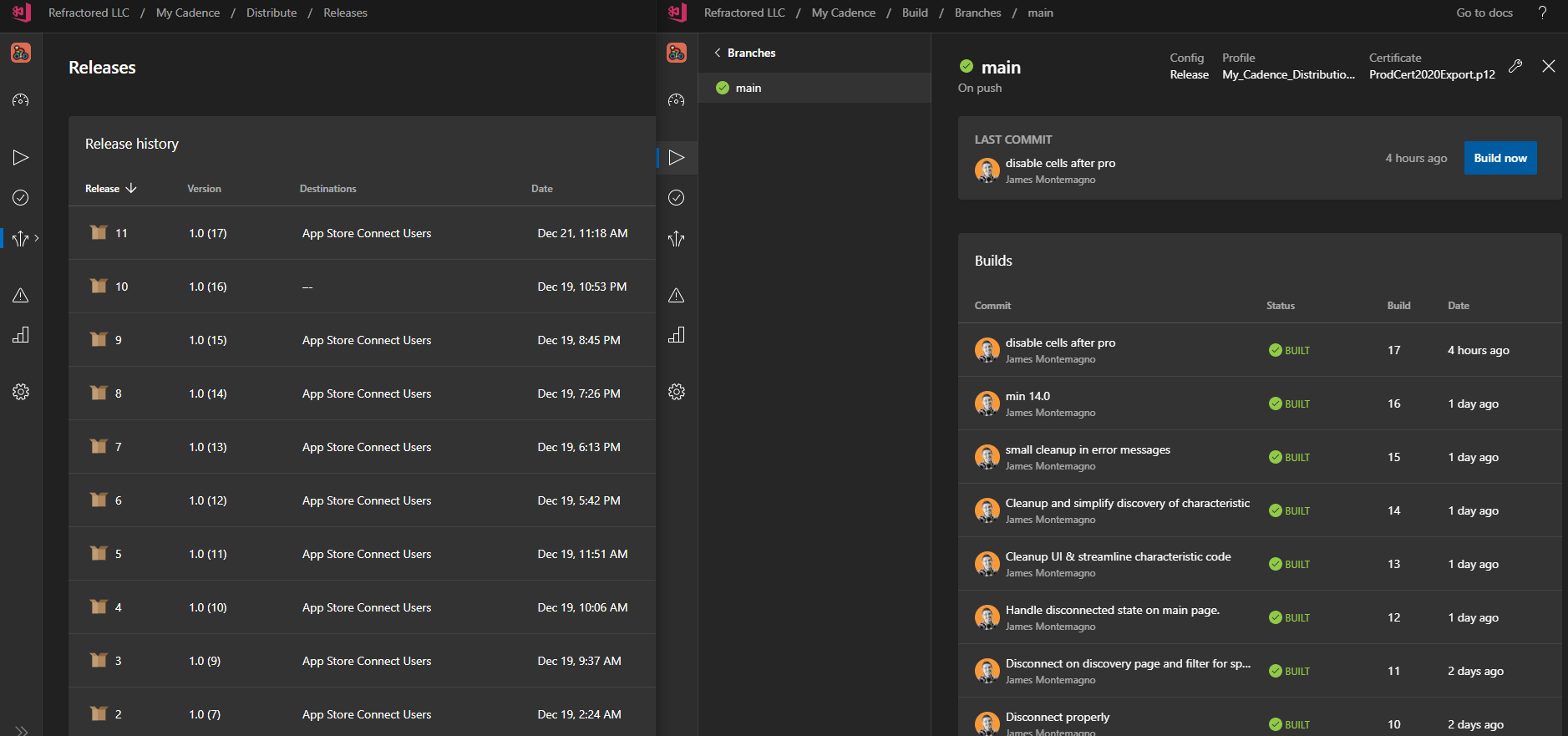
Task: Click BUILT status icon for build 17
Action: pos(1275,350)
